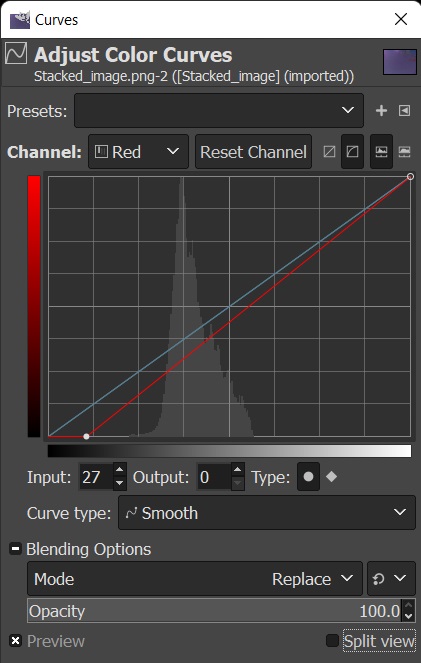421x663 pixels.
Task: Decrease the Output value
Action: (x=238, y=484)
